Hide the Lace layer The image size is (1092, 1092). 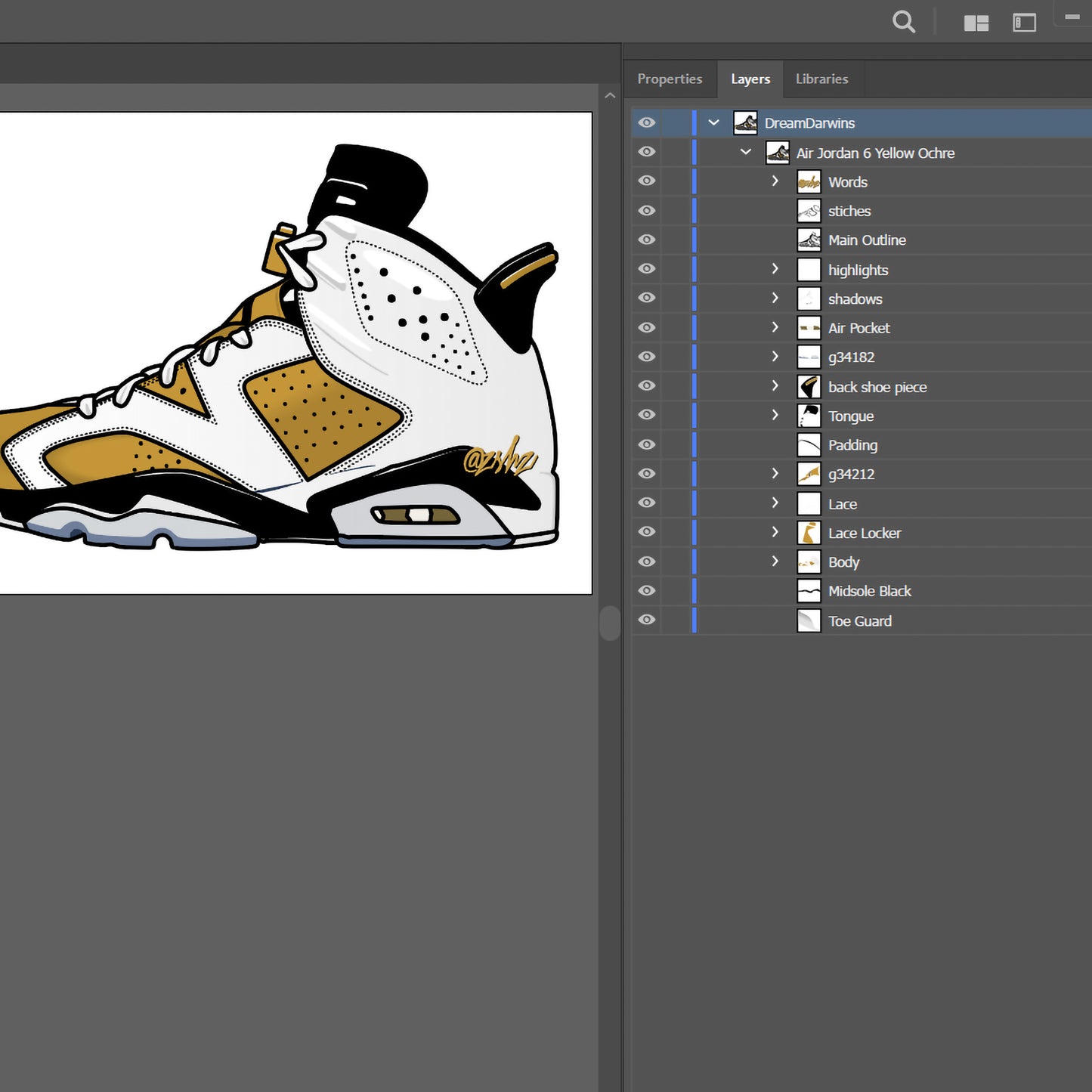[647, 503]
